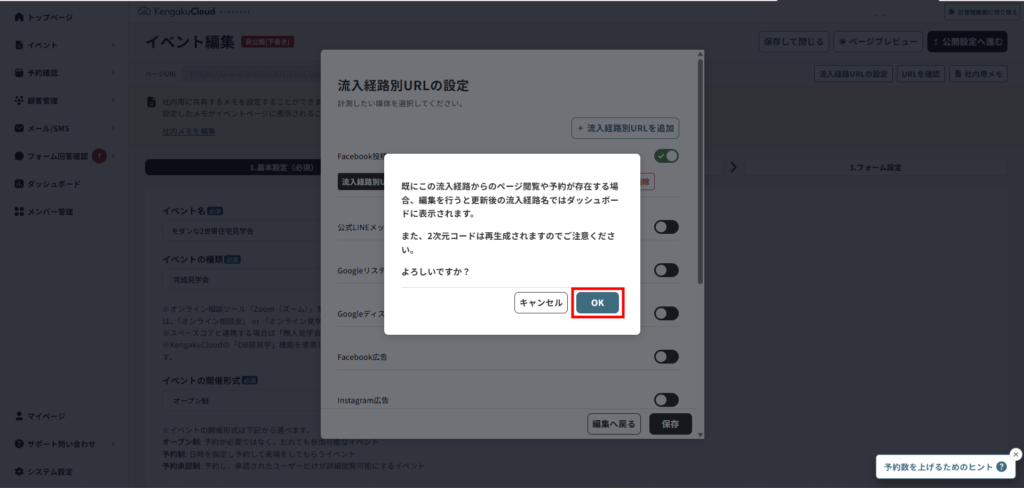This screenshot has height=488, width=1024.
Task: Switch to the 3.フォーム設定 step tab
Action: [x=875, y=167]
